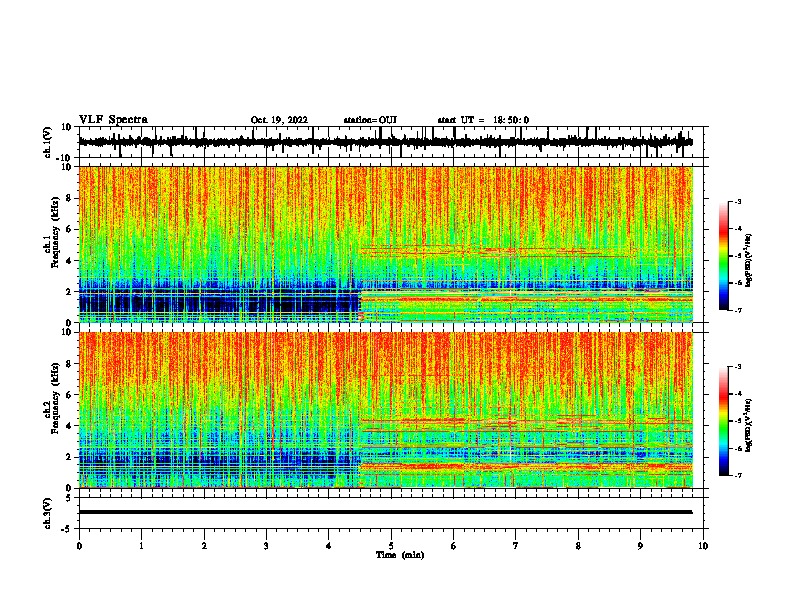Image resolution: width=792 pixels, height=612 pixels.
Task: Click the time axis tick label '5'
Action: 391,546
